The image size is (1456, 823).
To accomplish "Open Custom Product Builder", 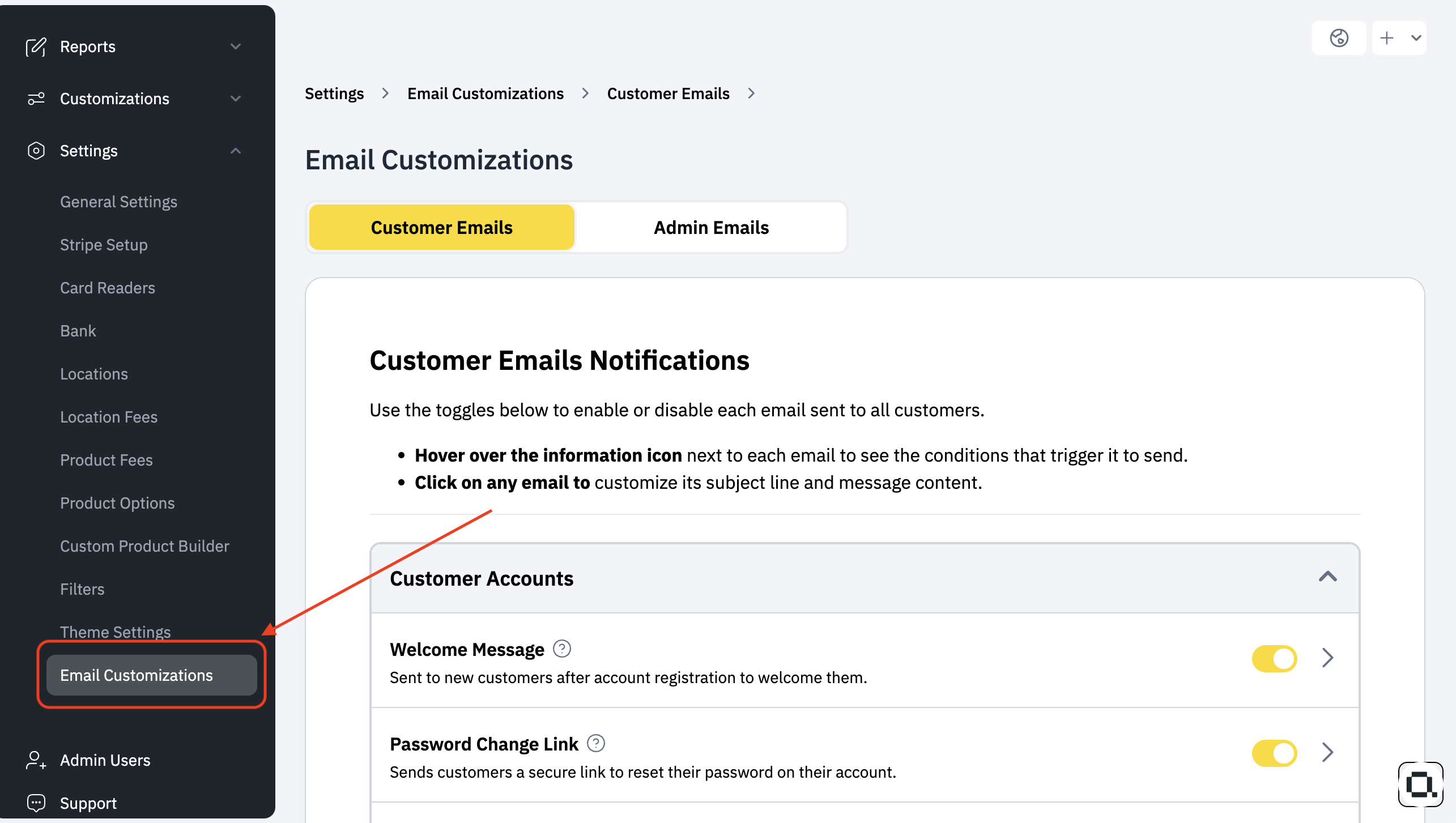I will (144, 547).
